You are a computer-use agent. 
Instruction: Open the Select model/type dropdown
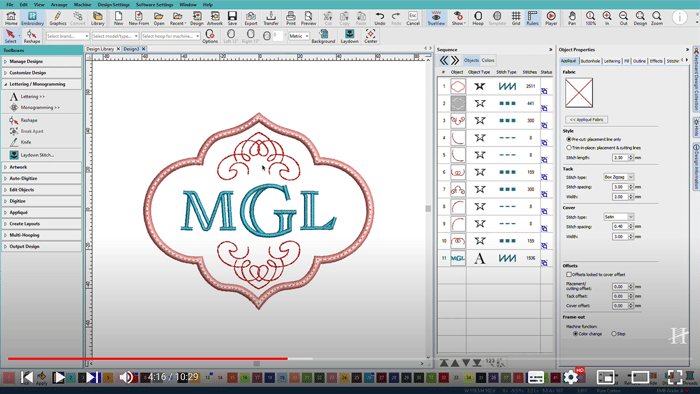(x=115, y=36)
